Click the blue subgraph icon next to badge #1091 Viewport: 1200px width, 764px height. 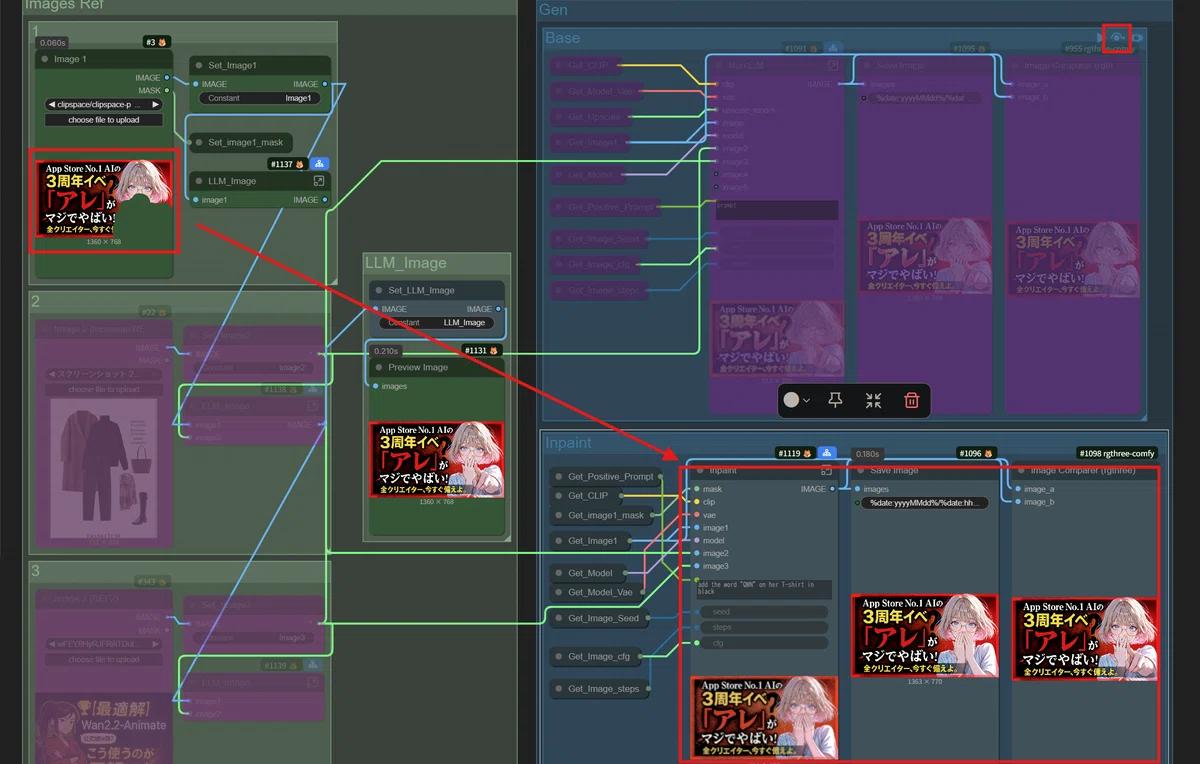click(x=832, y=47)
